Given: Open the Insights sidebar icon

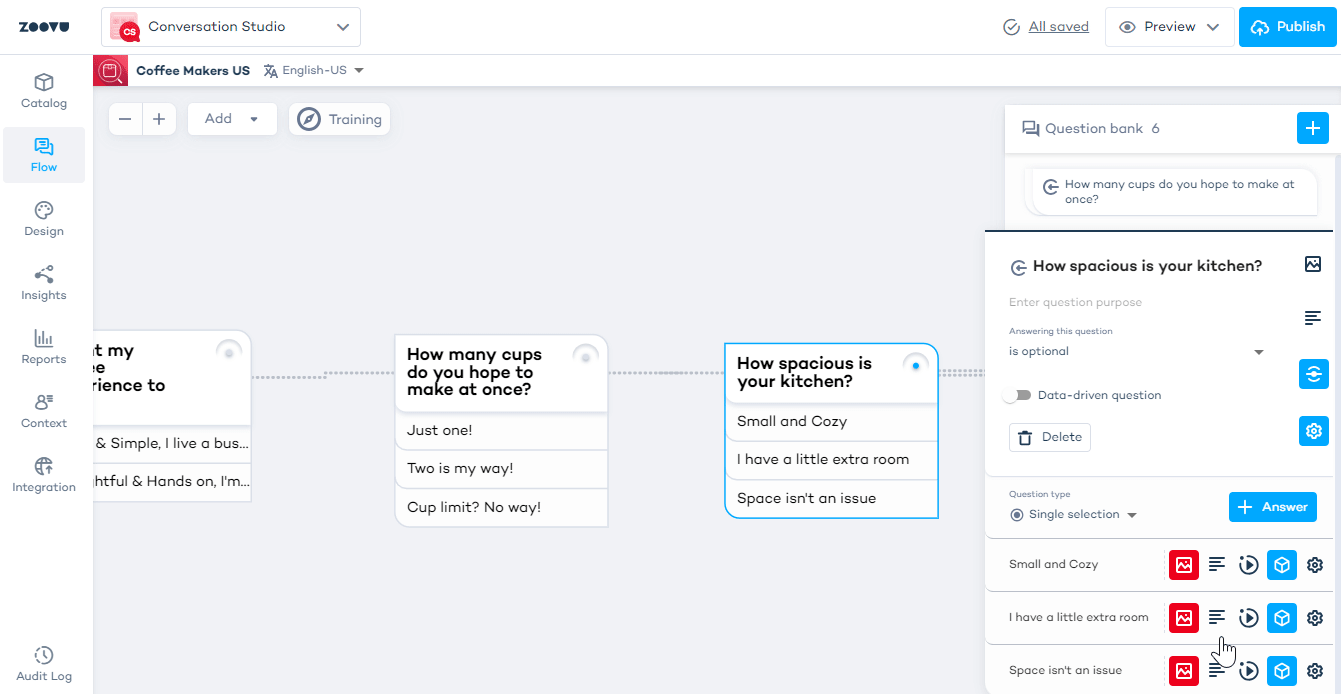Looking at the screenshot, I should (x=44, y=283).
